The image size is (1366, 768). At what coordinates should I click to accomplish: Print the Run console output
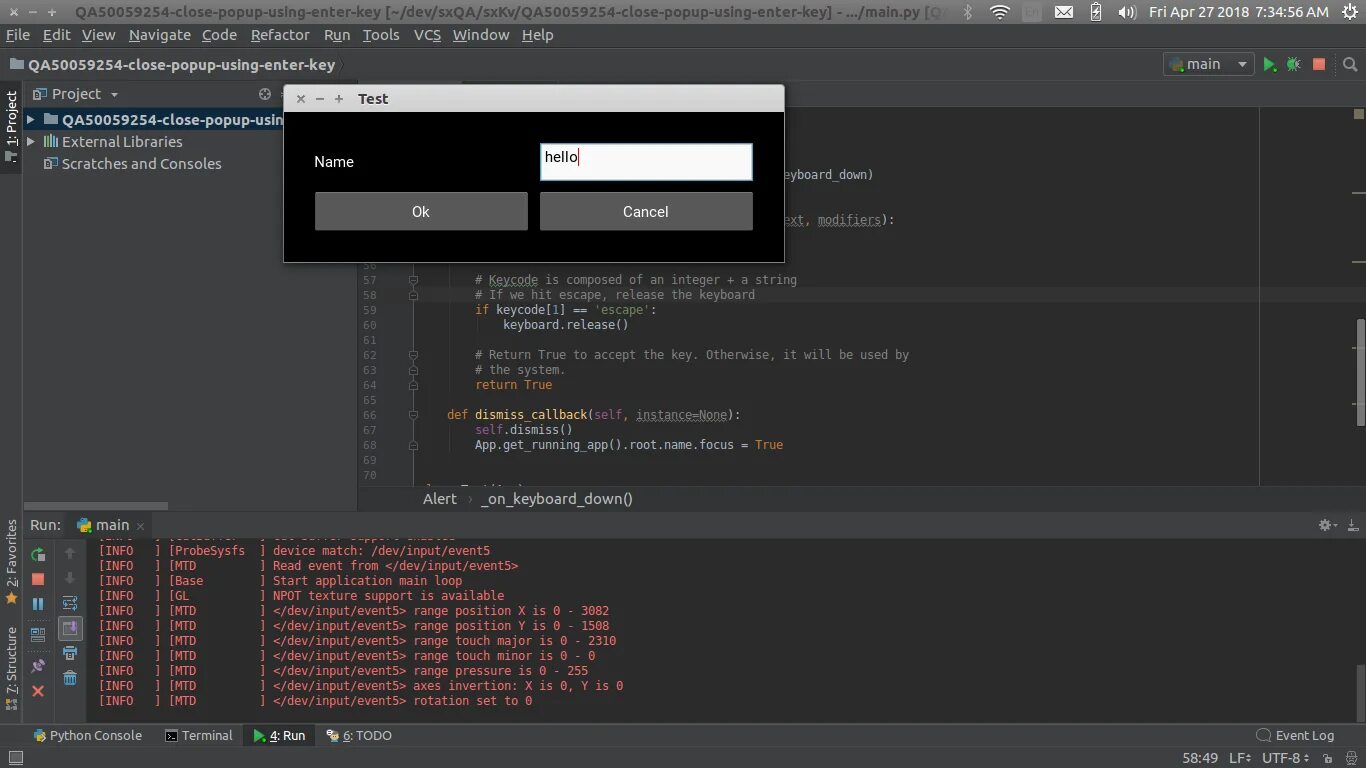click(70, 653)
